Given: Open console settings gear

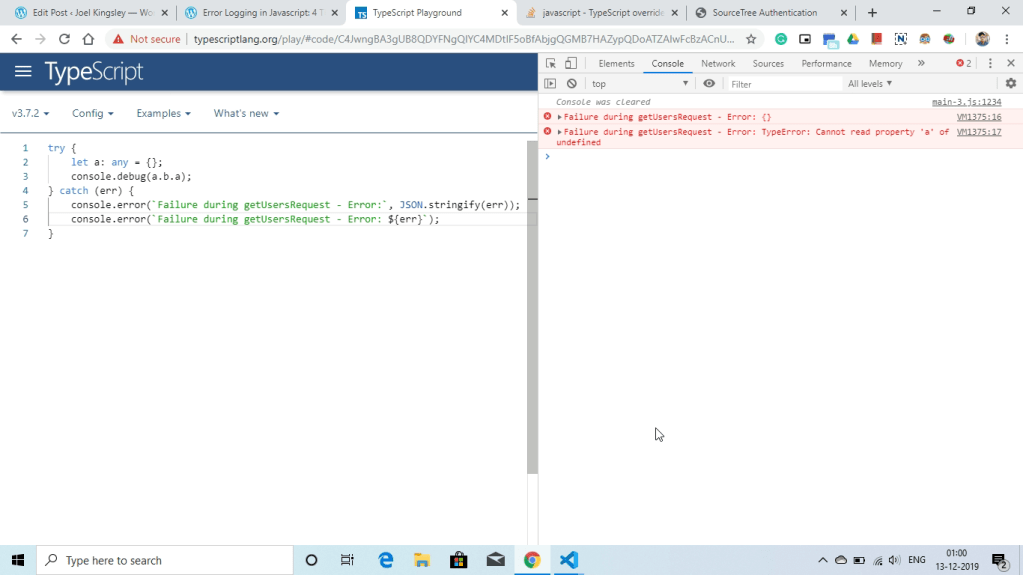Looking at the screenshot, I should (x=1010, y=84).
